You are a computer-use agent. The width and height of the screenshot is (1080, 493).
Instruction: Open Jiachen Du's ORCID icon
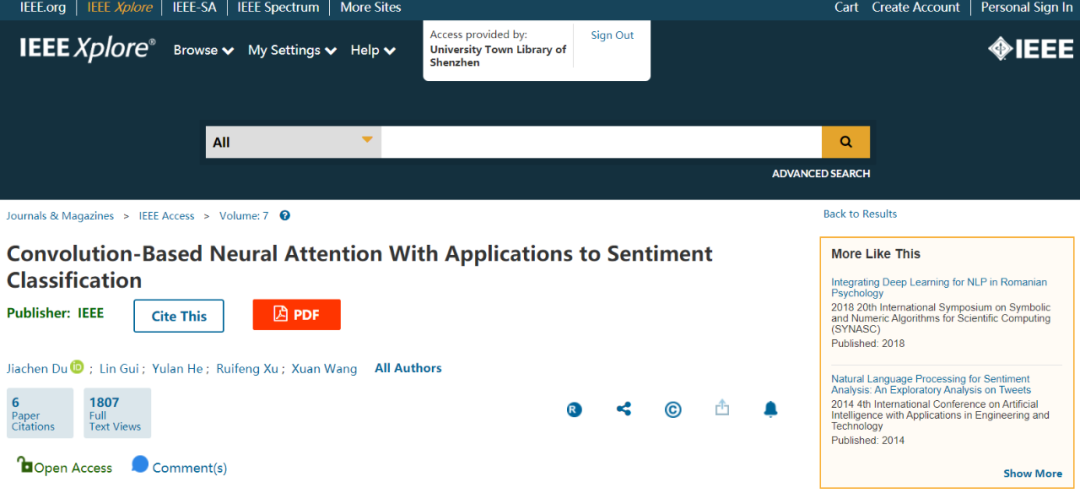point(77,368)
